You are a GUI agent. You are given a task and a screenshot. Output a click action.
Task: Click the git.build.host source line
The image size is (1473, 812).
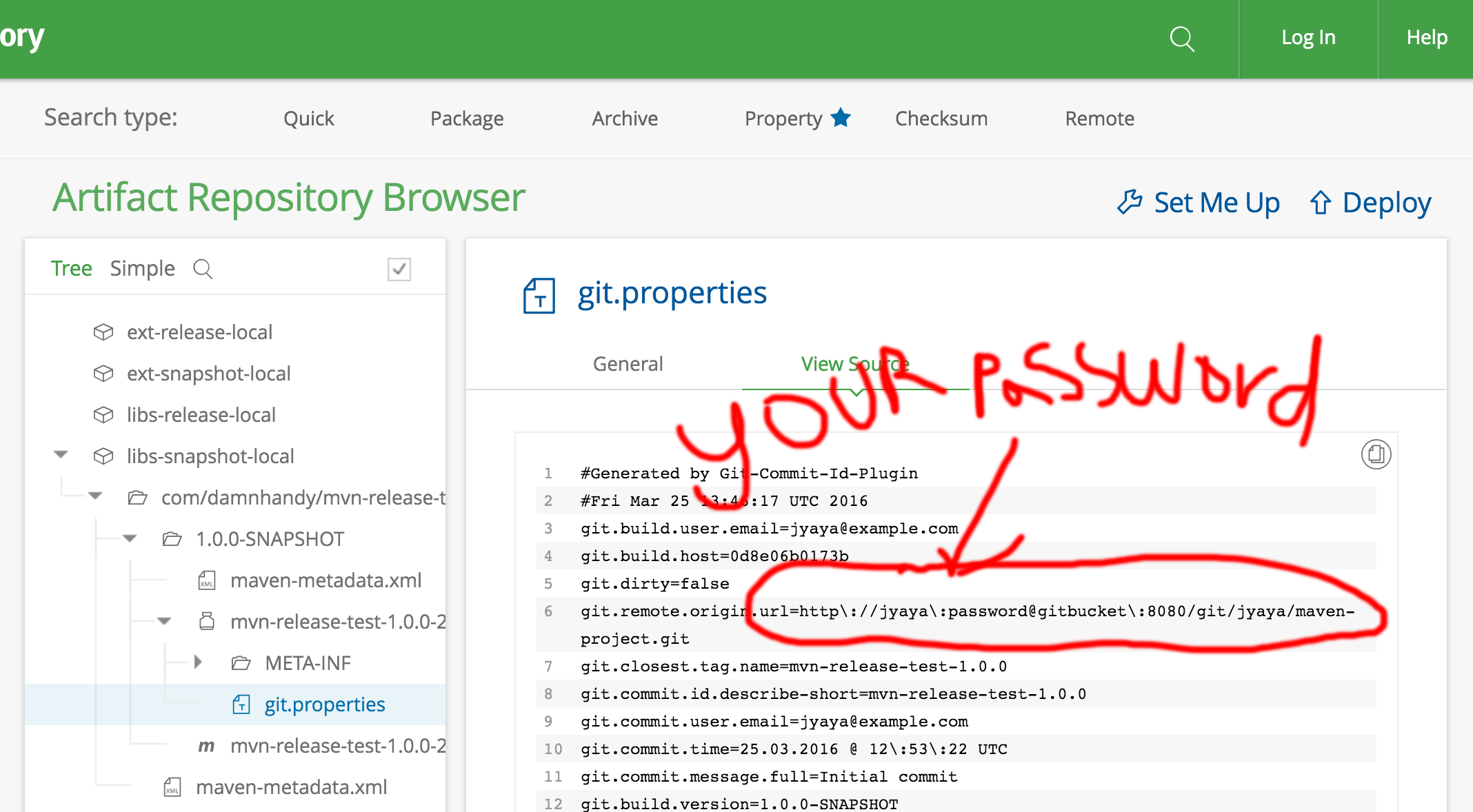pyautogui.click(x=714, y=556)
